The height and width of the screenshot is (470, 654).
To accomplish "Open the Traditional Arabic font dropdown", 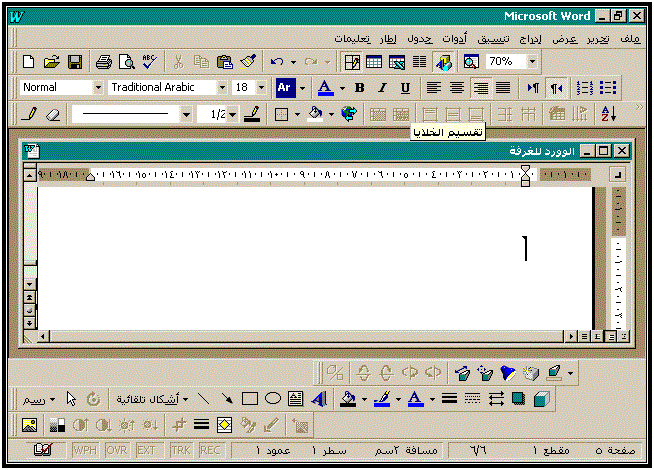I will (222, 88).
